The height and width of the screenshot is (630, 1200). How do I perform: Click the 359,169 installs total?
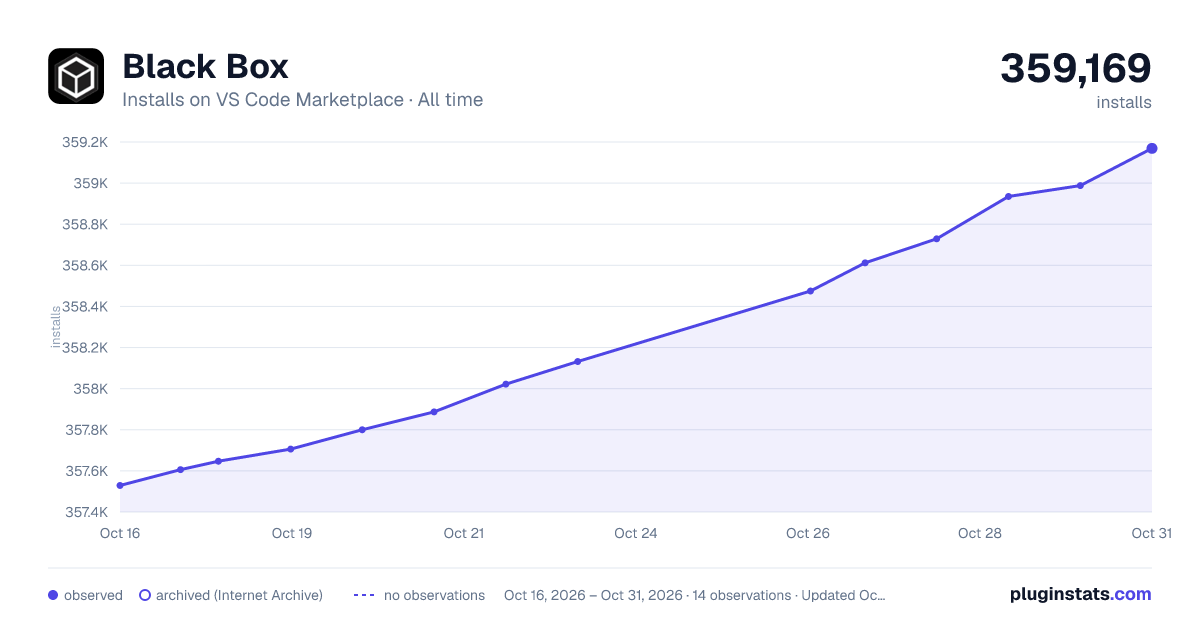pos(1076,68)
